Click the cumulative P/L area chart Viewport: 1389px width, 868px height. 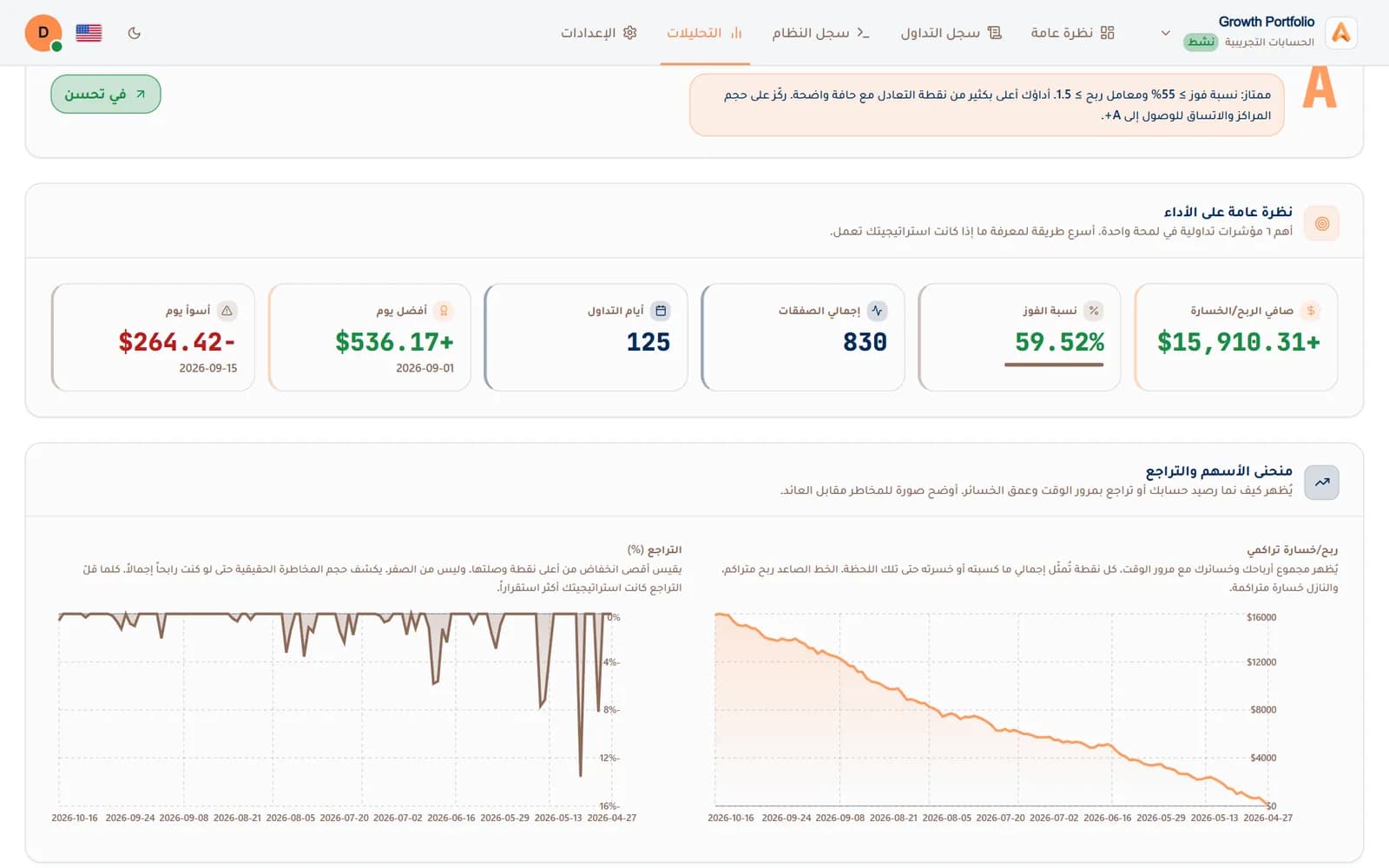tap(992, 710)
